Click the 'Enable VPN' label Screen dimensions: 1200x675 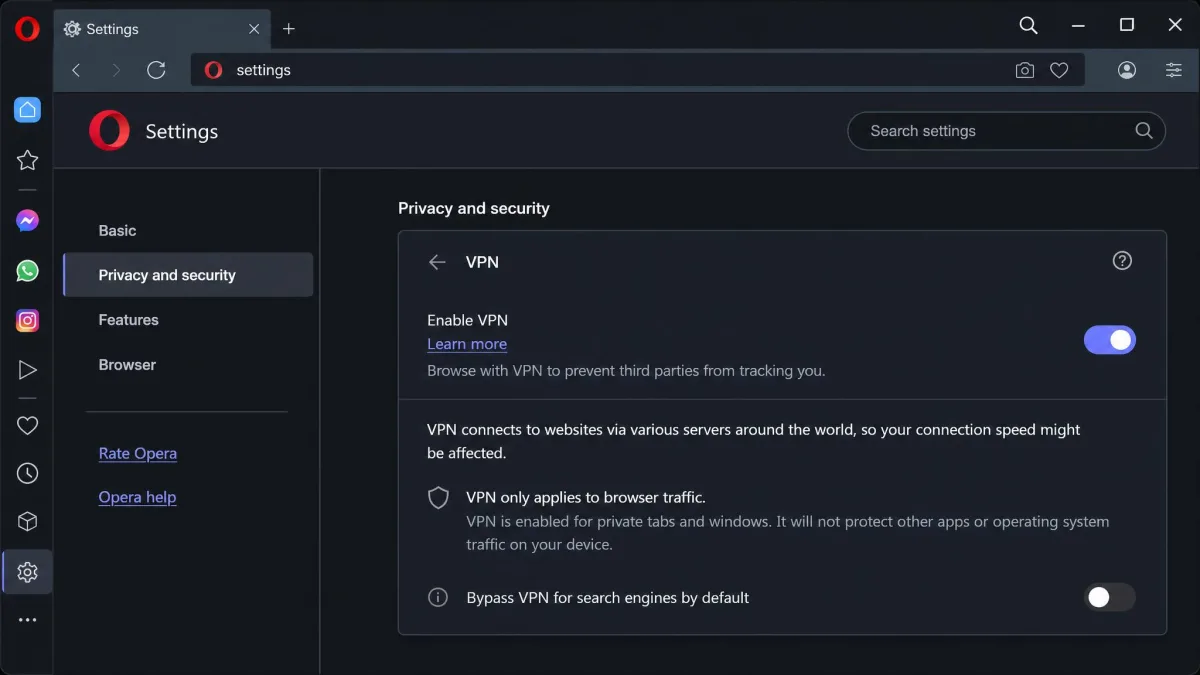pos(467,320)
